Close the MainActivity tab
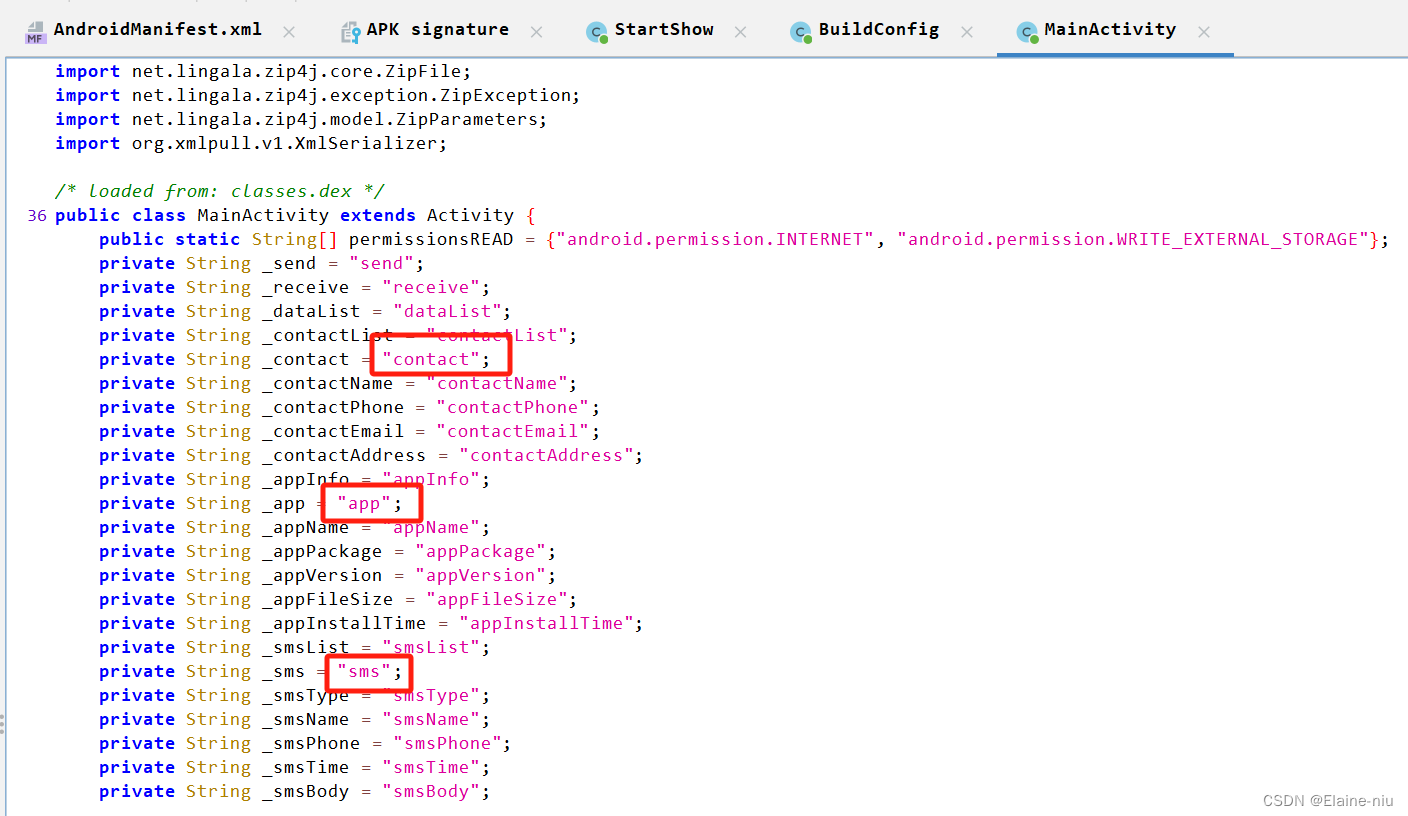This screenshot has width=1408, height=816. (x=1204, y=32)
